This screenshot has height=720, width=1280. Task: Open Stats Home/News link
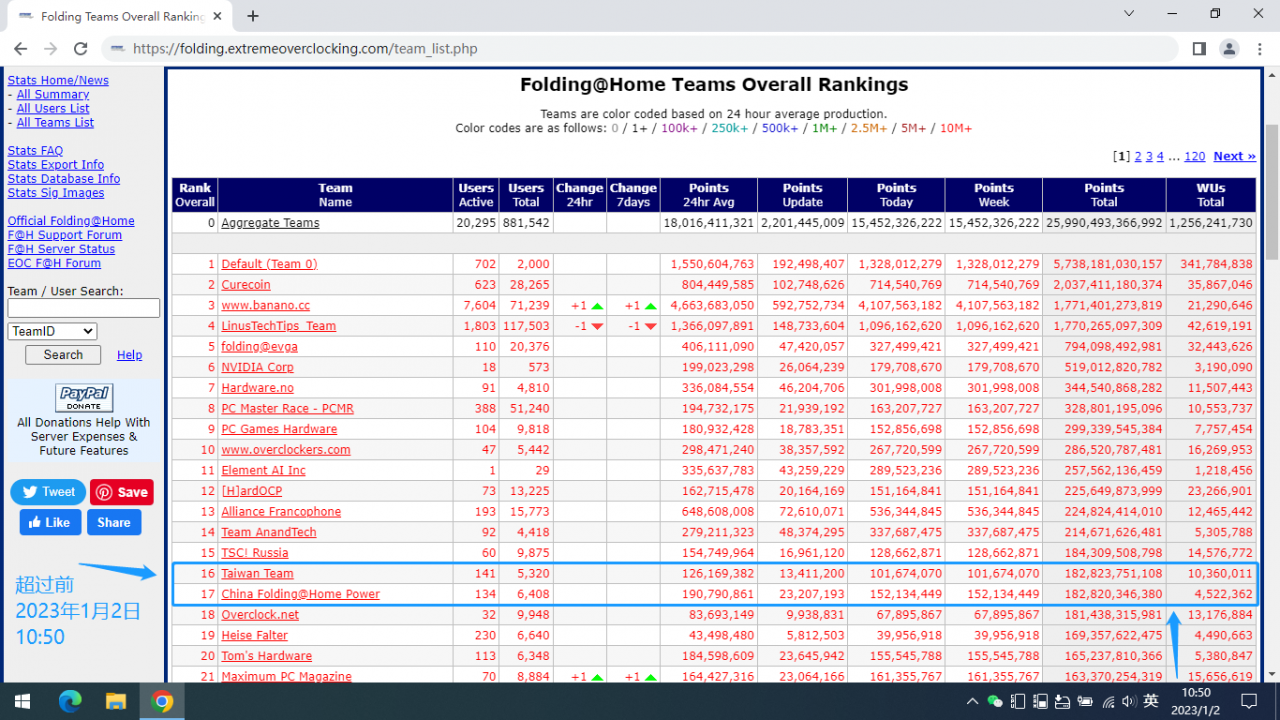coord(58,80)
